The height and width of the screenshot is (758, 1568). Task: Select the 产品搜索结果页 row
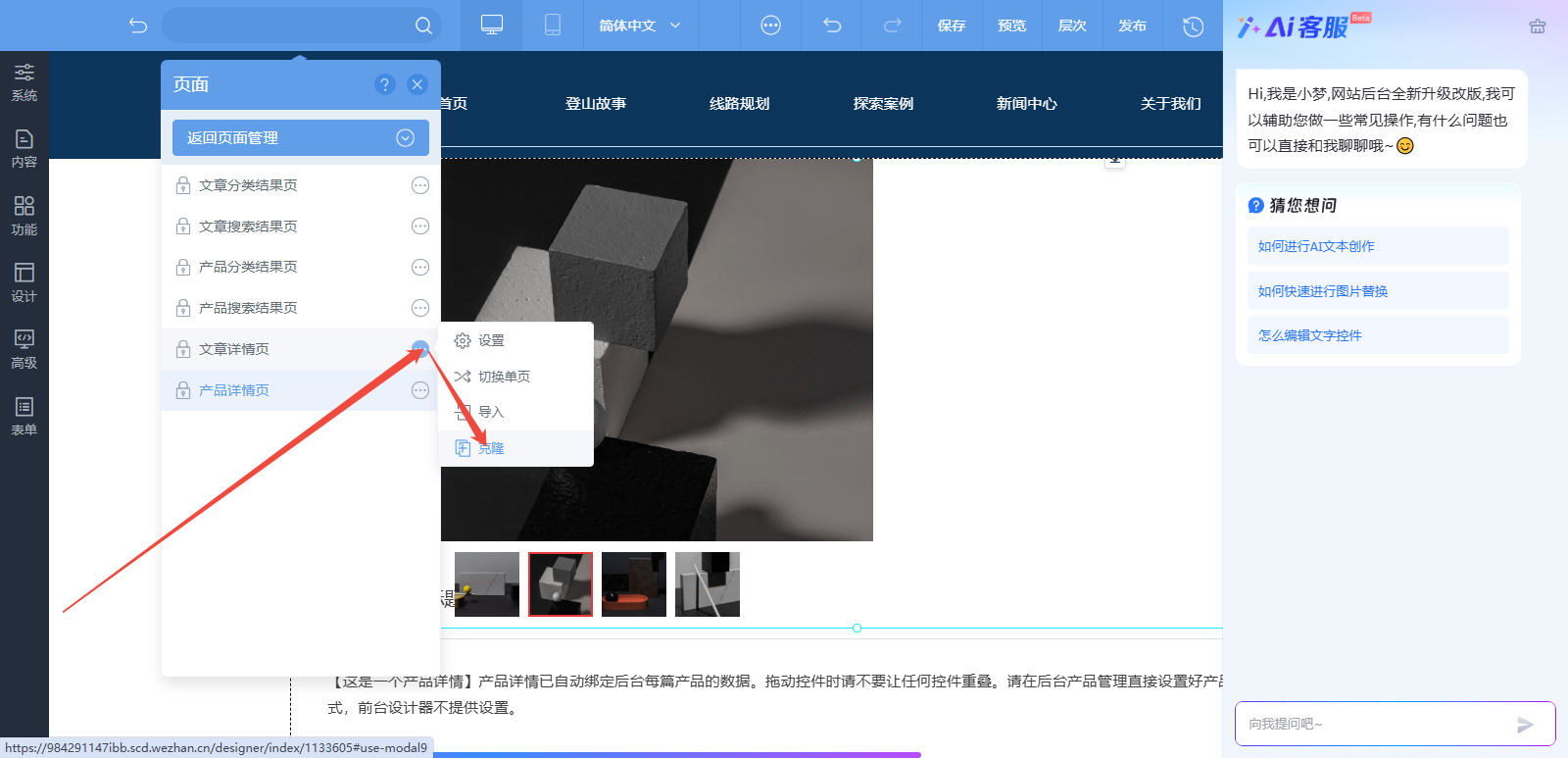[301, 308]
